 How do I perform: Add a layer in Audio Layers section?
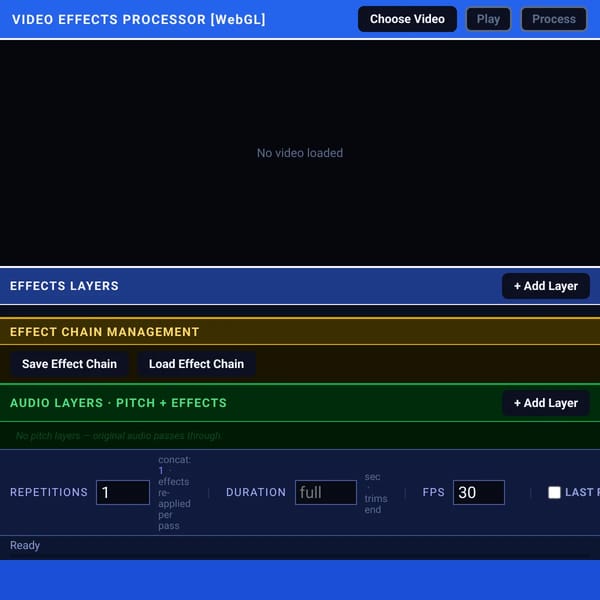pos(545,403)
